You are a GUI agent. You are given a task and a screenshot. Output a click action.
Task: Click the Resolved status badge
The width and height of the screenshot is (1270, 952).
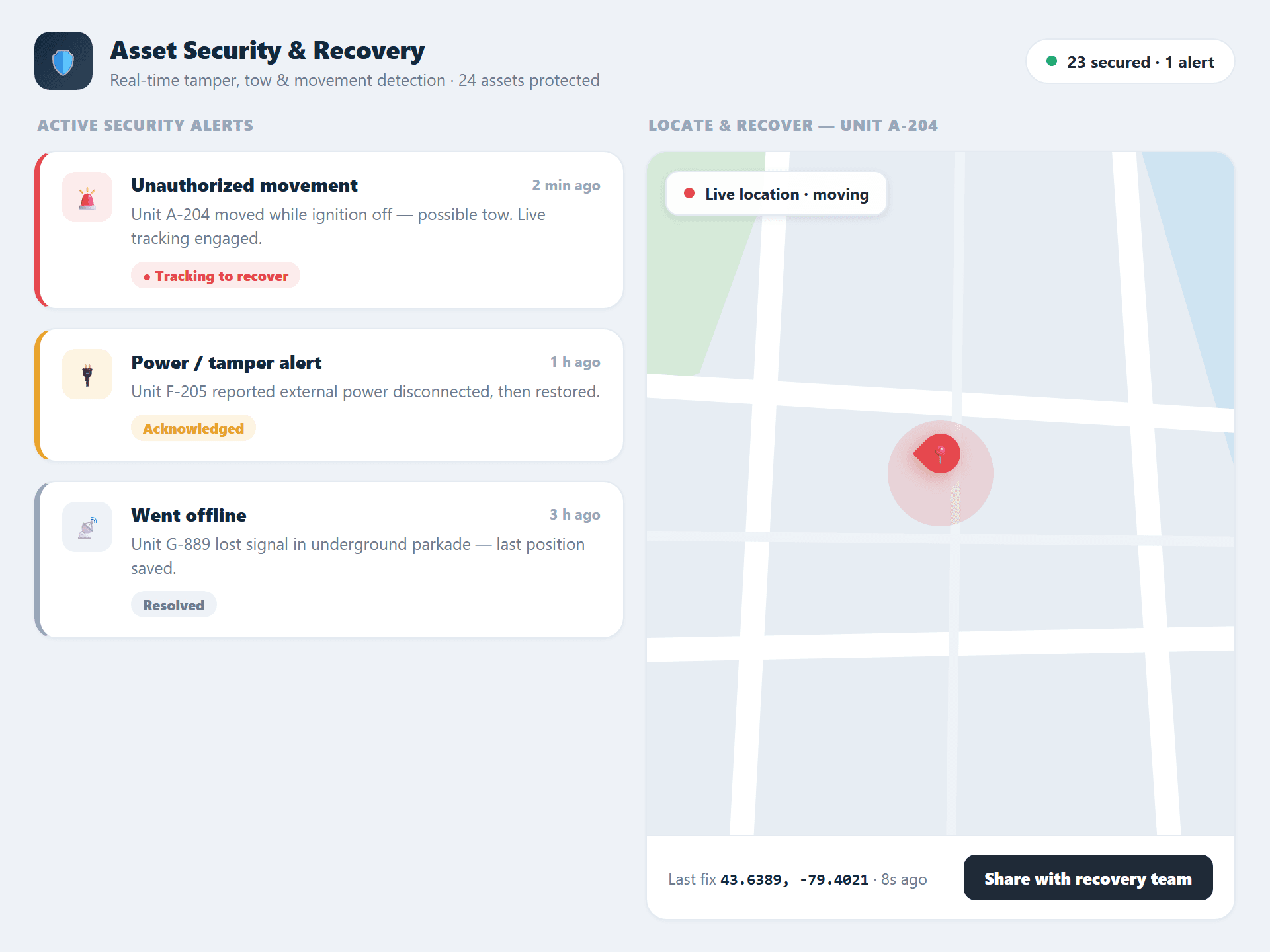point(174,605)
